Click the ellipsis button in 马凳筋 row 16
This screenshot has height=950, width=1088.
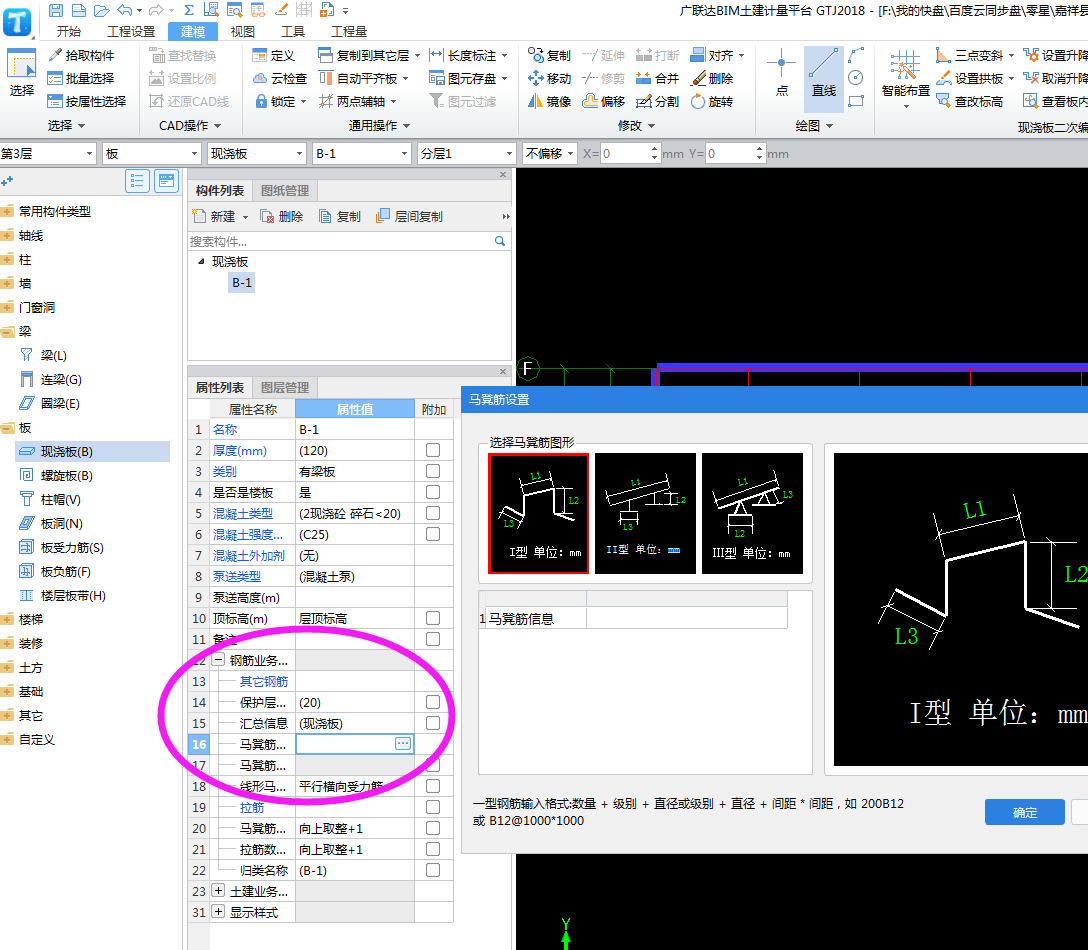click(402, 744)
